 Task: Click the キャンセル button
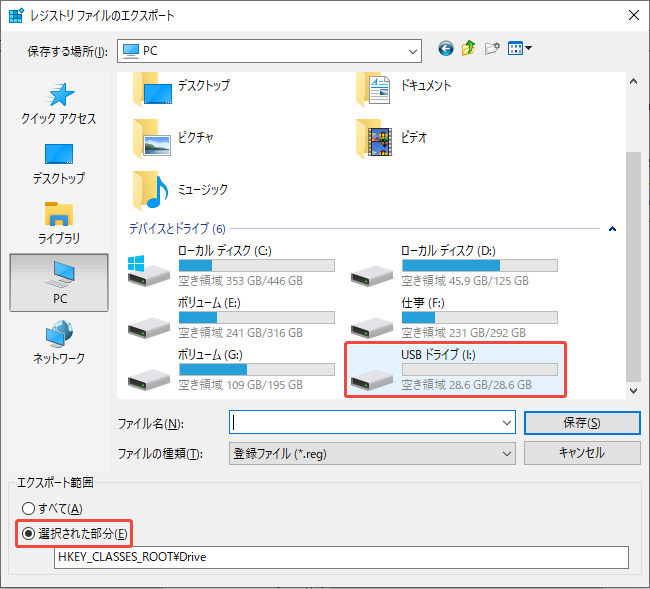582,453
